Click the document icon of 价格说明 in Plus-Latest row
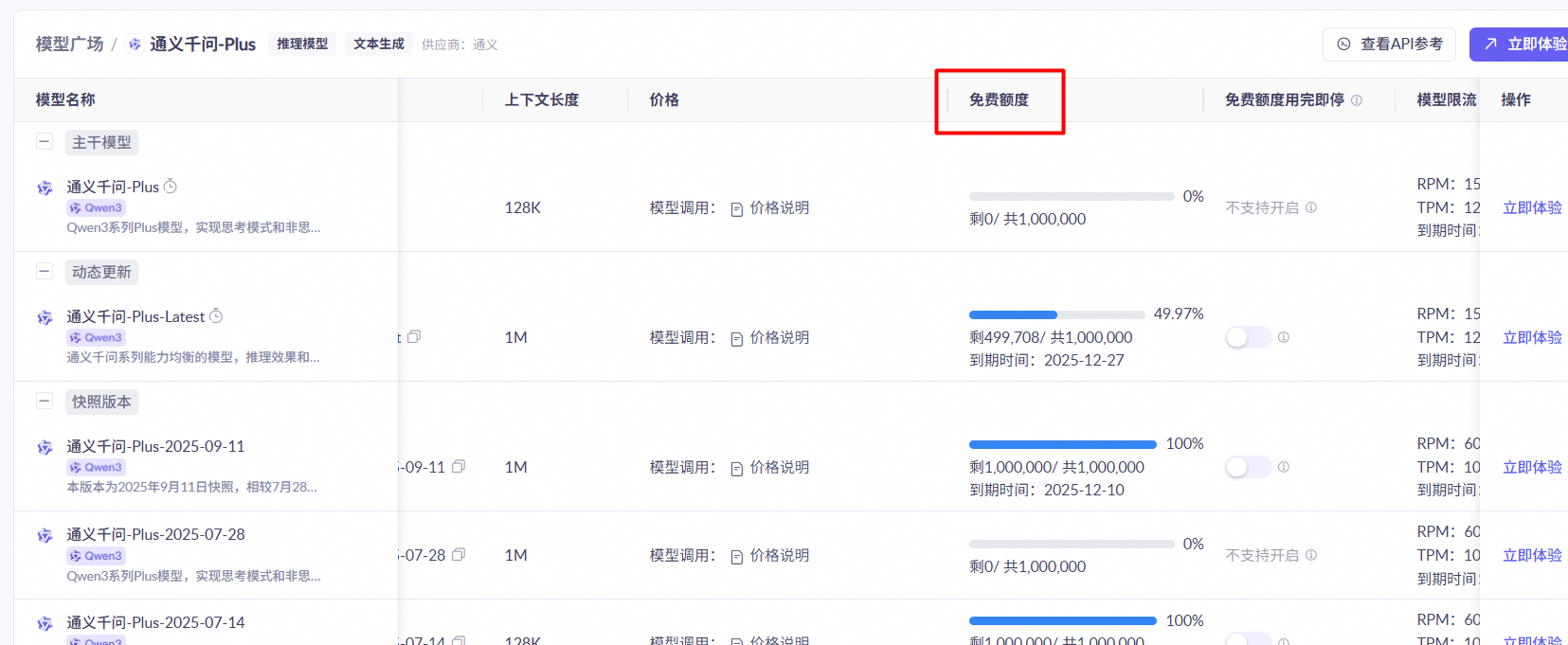The image size is (1568, 645). pos(737,339)
